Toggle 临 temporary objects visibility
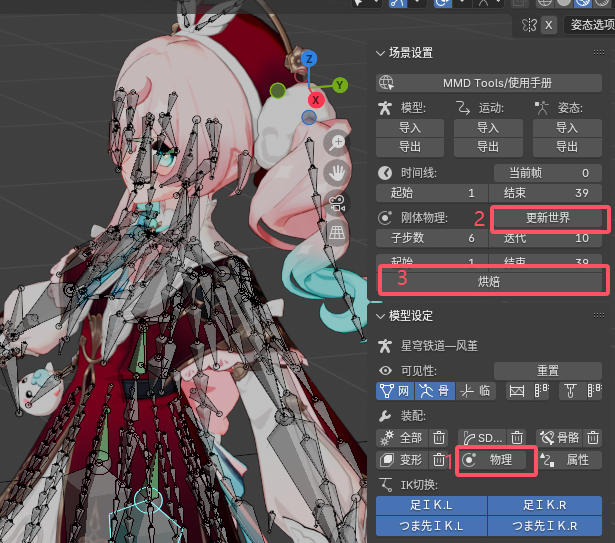Image resolution: width=615 pixels, height=543 pixels. (476, 391)
